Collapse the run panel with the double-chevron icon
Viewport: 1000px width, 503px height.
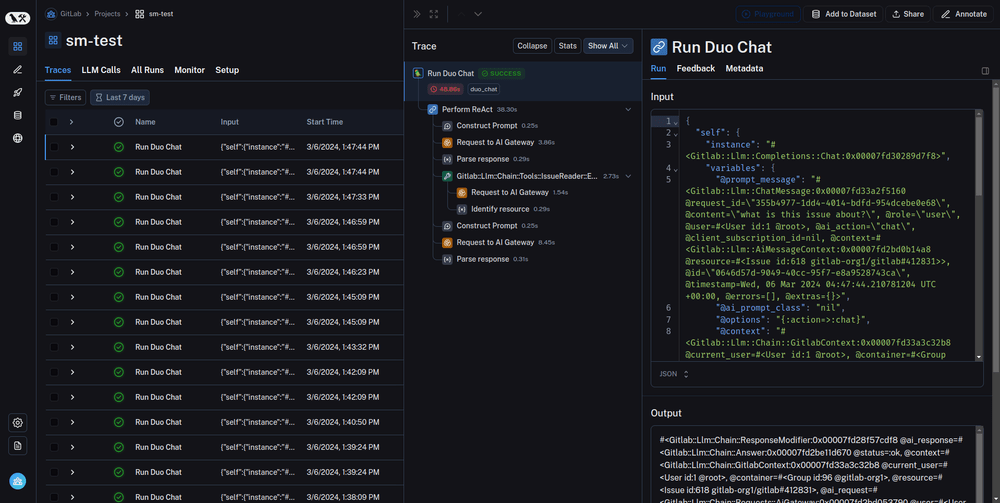(416, 14)
